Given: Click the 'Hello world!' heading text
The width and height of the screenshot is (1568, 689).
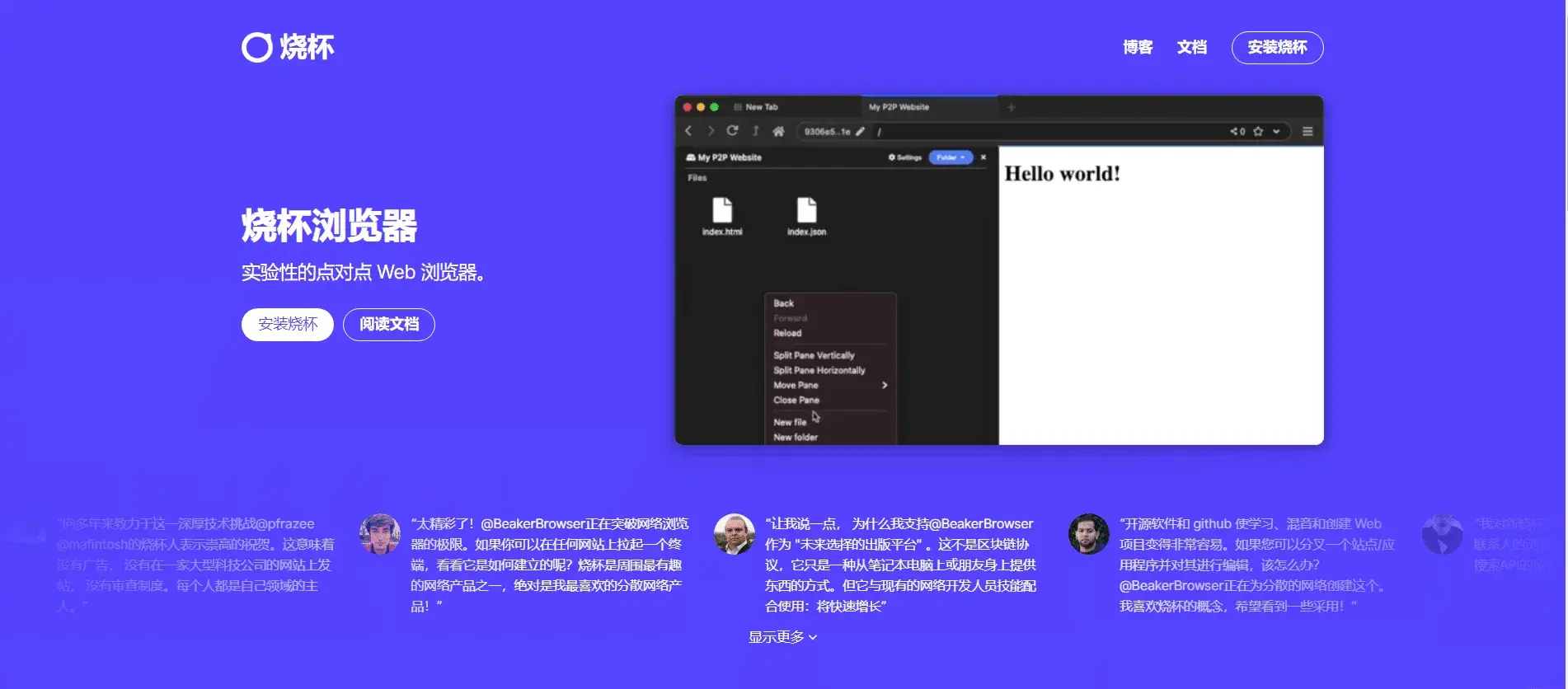Looking at the screenshot, I should [1063, 174].
